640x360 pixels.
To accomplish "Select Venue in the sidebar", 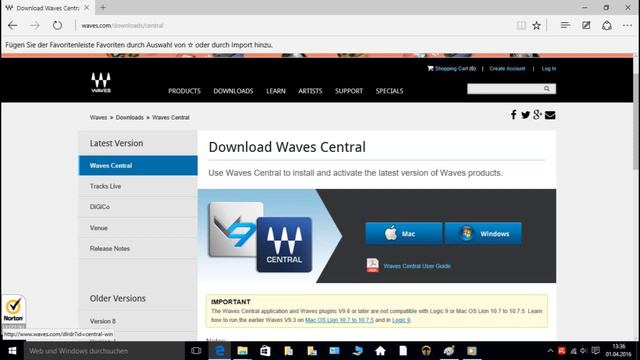I will pyautogui.click(x=138, y=228).
